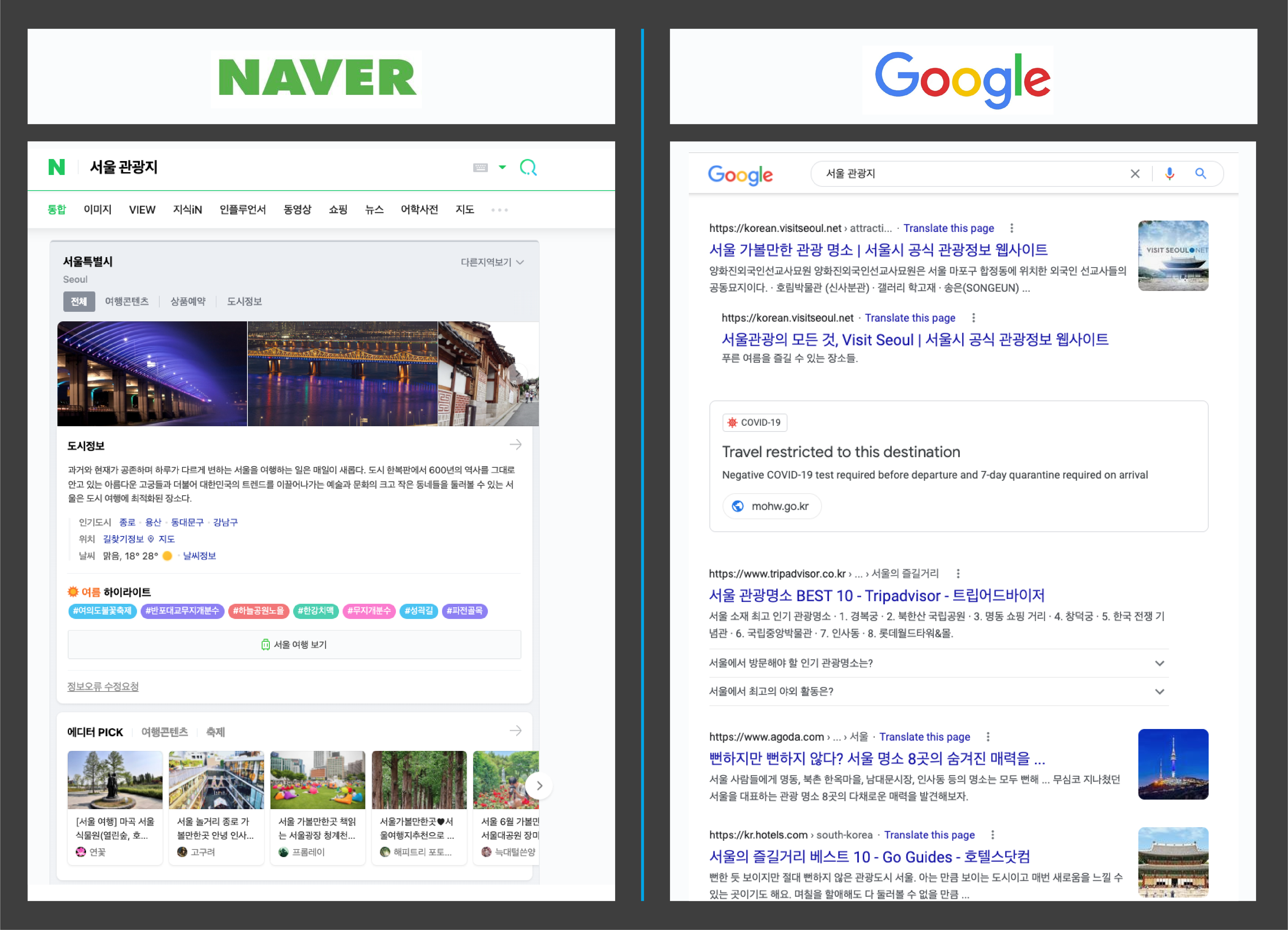
Task: Expand 서울에서 최고의 야외 활동은? question
Action: 938,691
